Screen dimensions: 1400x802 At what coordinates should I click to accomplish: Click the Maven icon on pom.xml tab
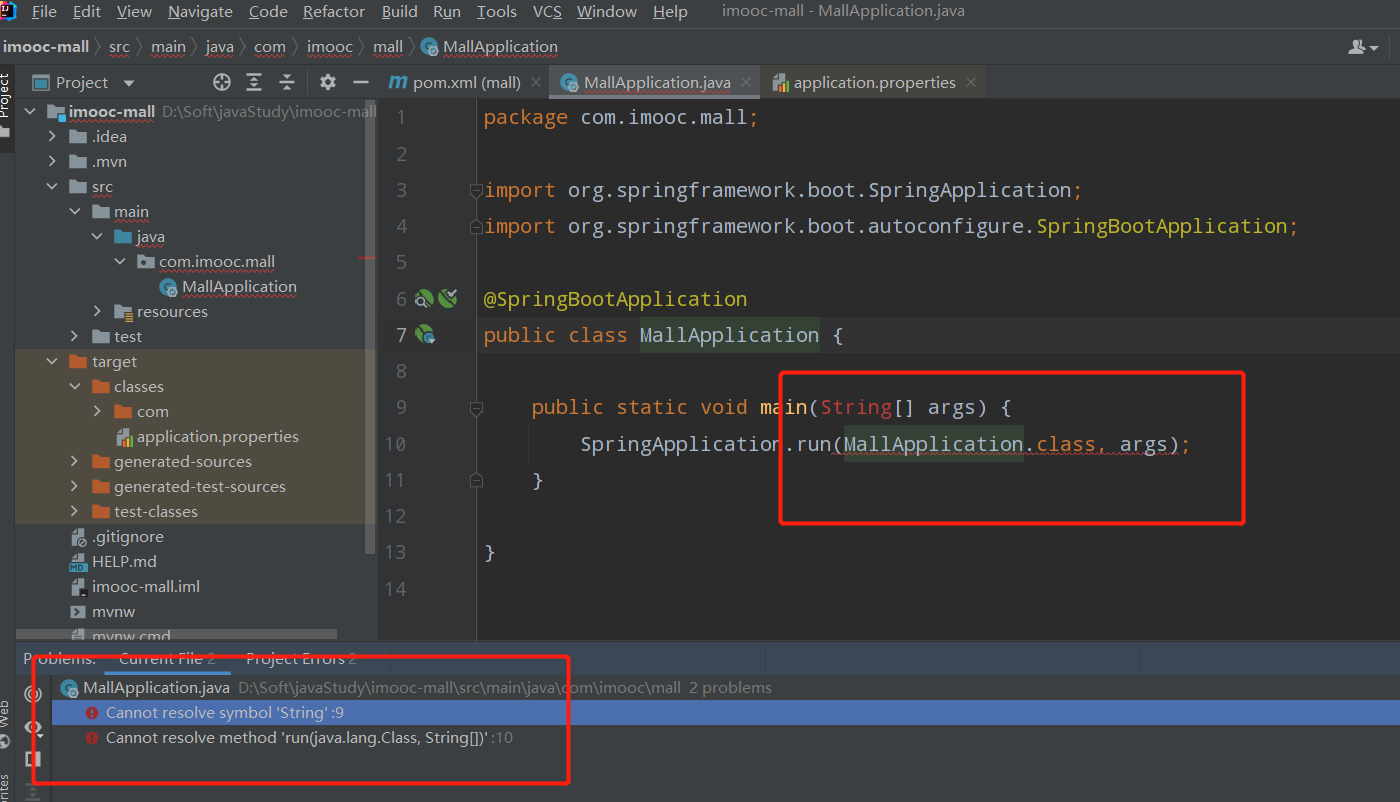pyautogui.click(x=398, y=82)
